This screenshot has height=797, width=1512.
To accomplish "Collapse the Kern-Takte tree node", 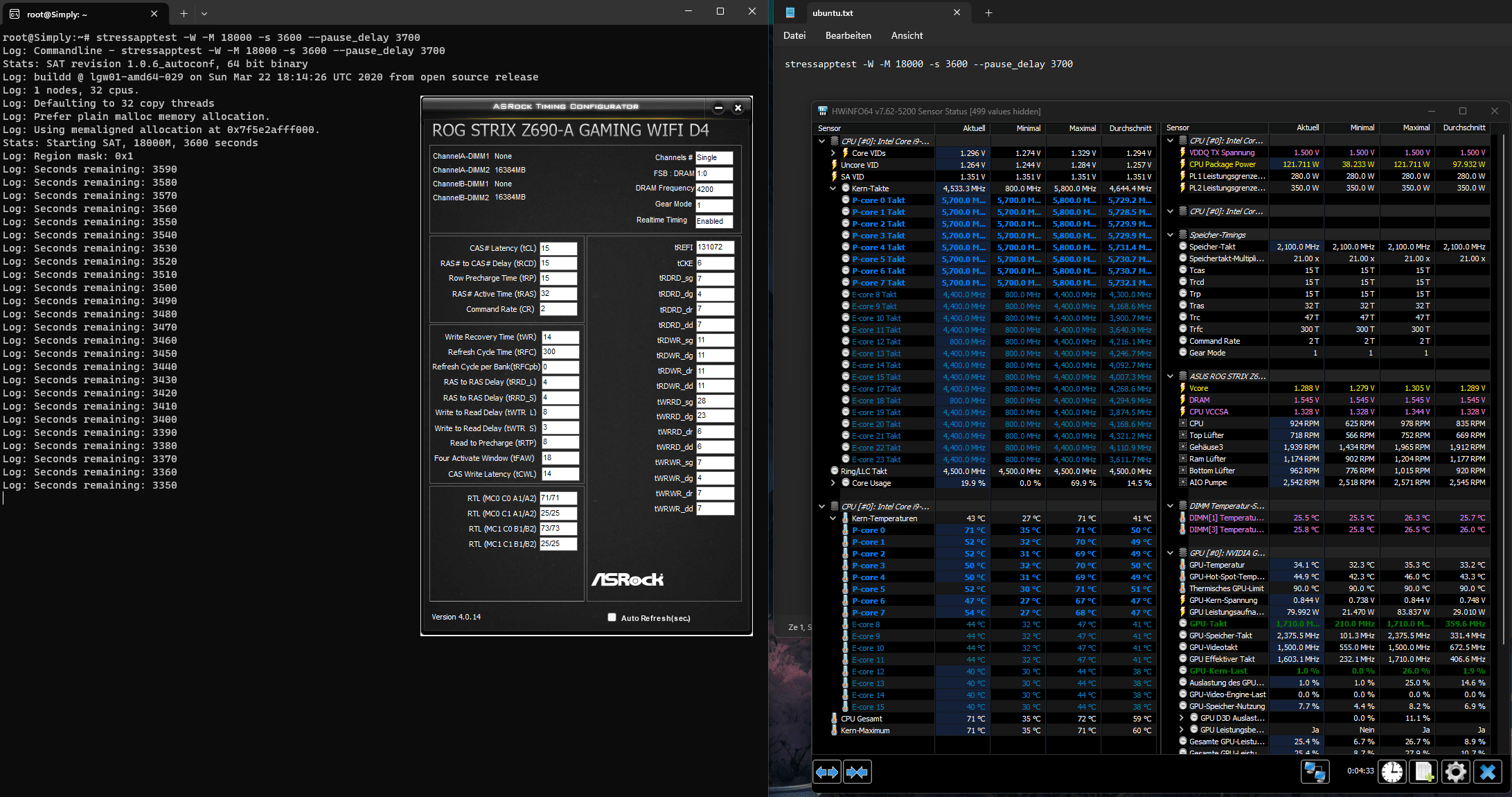I will point(833,189).
